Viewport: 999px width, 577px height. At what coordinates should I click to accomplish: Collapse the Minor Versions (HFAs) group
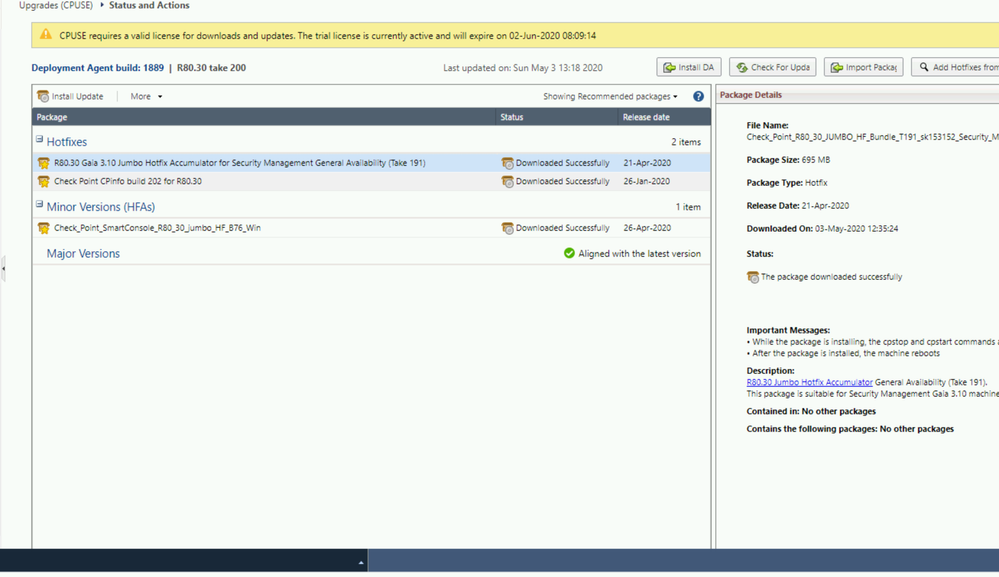40,205
